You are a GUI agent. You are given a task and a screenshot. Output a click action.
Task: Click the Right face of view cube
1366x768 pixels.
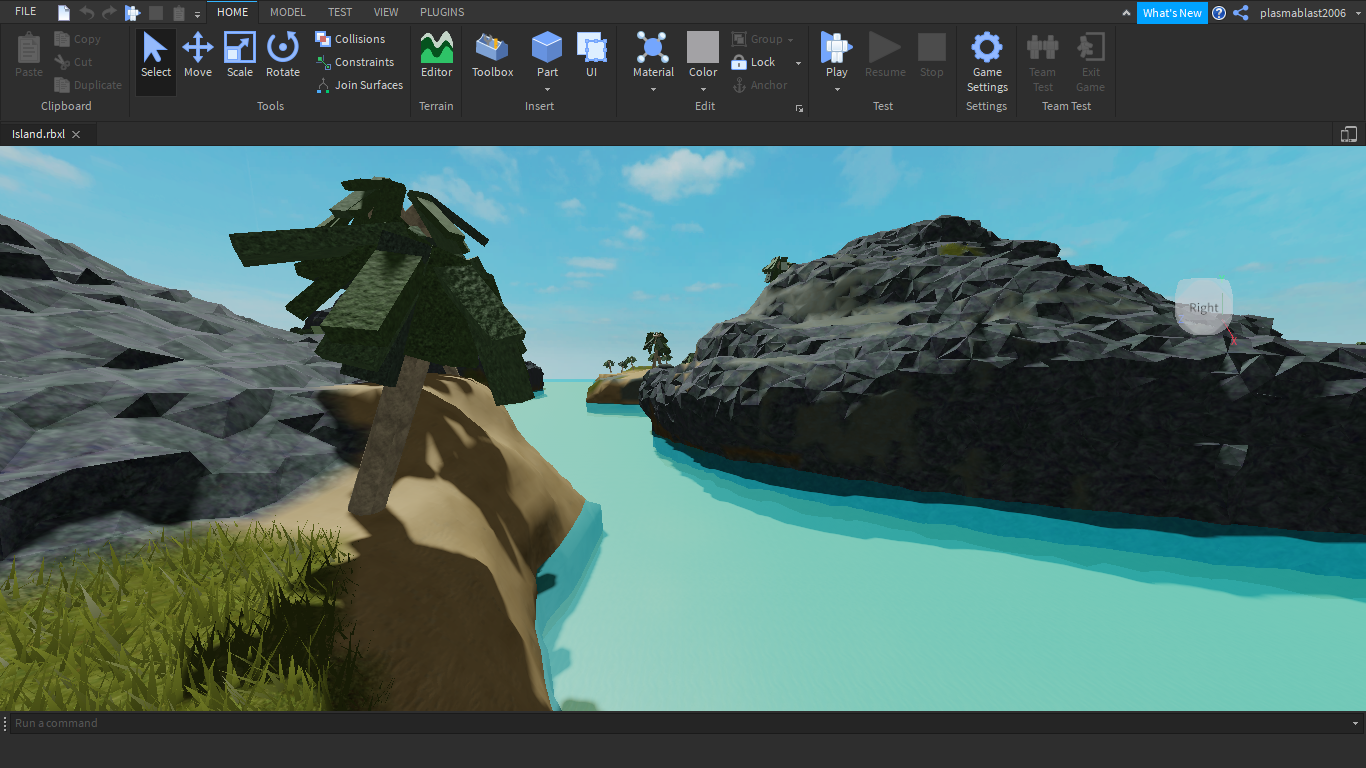(1204, 307)
